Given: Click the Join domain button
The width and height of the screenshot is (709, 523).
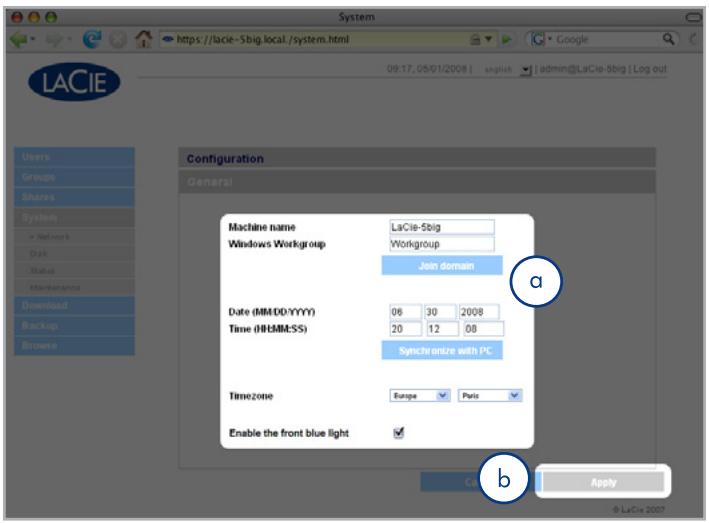Looking at the screenshot, I should pyautogui.click(x=442, y=265).
